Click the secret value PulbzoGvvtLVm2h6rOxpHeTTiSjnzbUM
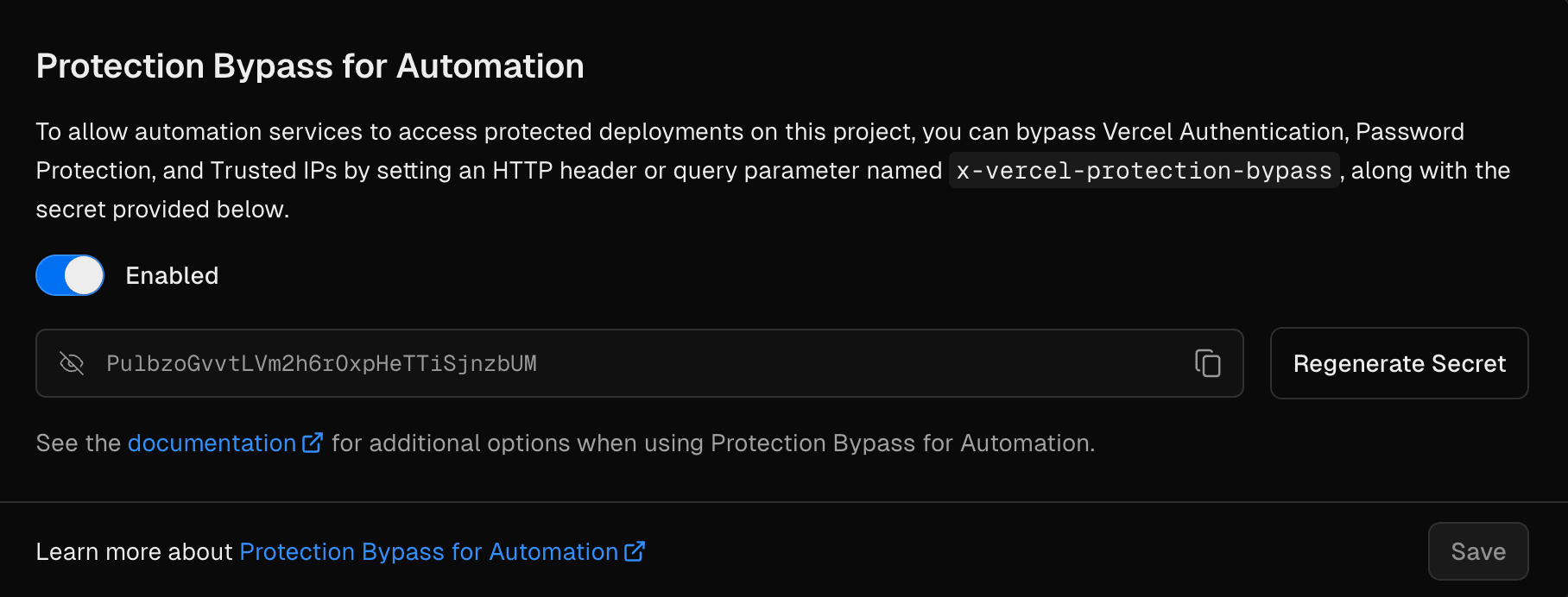1568x597 pixels. pyautogui.click(x=320, y=363)
